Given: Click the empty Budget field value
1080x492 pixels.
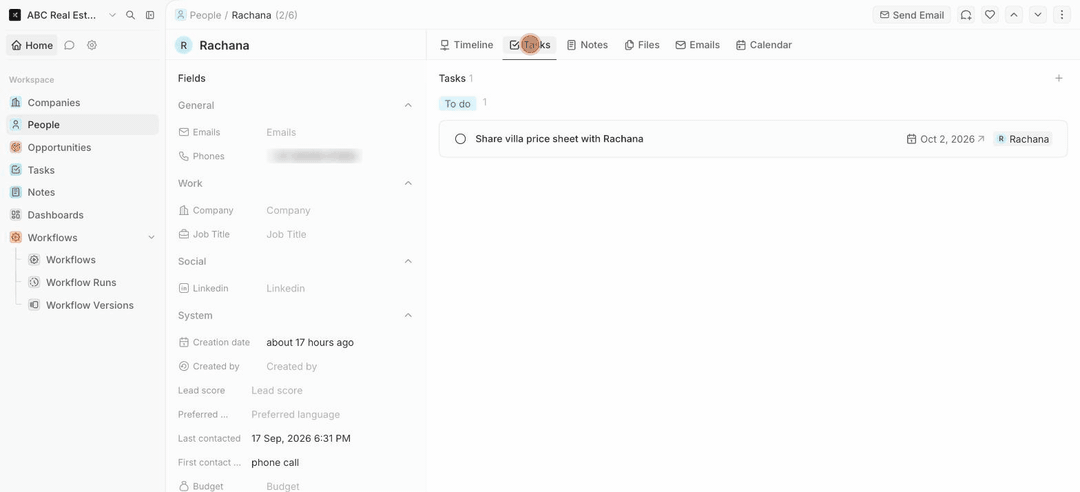Looking at the screenshot, I should pos(283,486).
